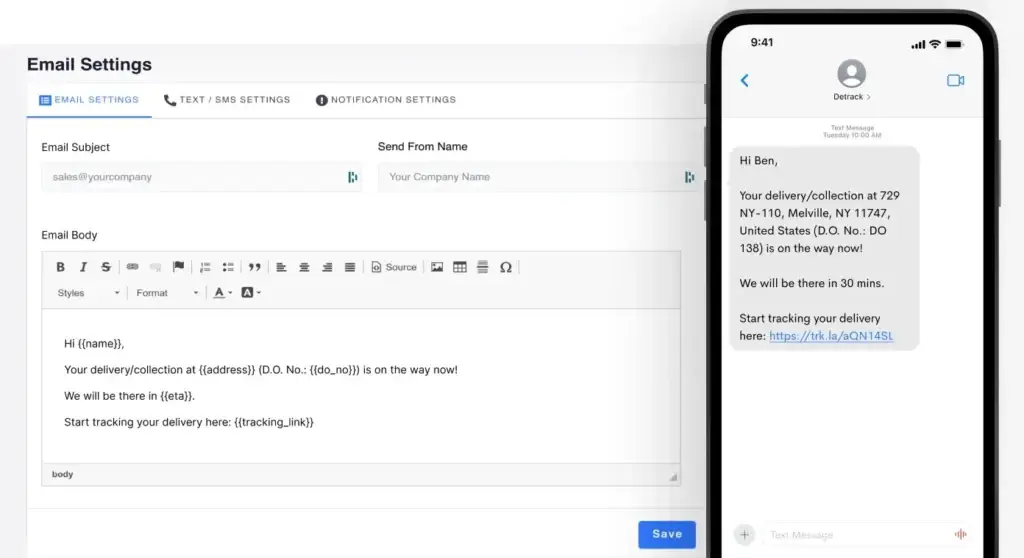Open the Notification Settings tab
This screenshot has width=1024, height=558.
pyautogui.click(x=386, y=100)
